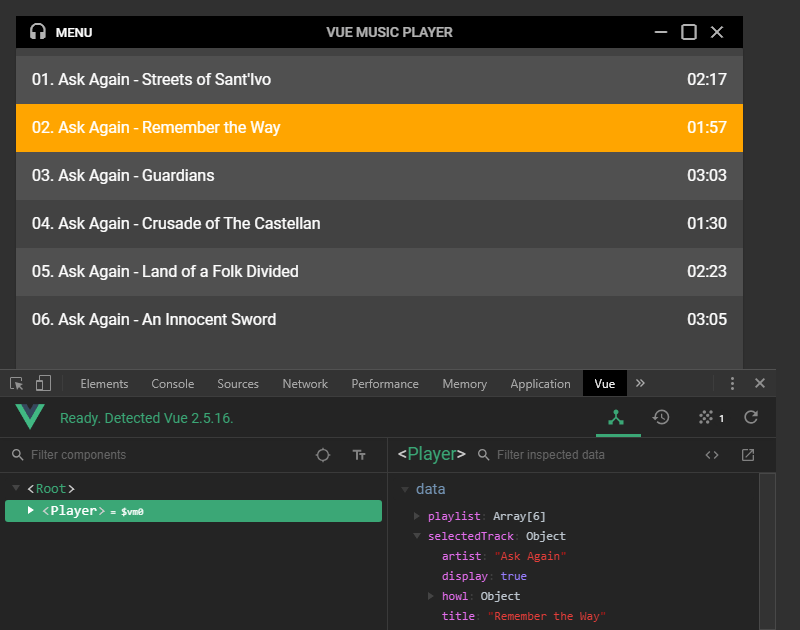This screenshot has width=800, height=630.
Task: Expand the howl Object entry
Action: (431, 596)
